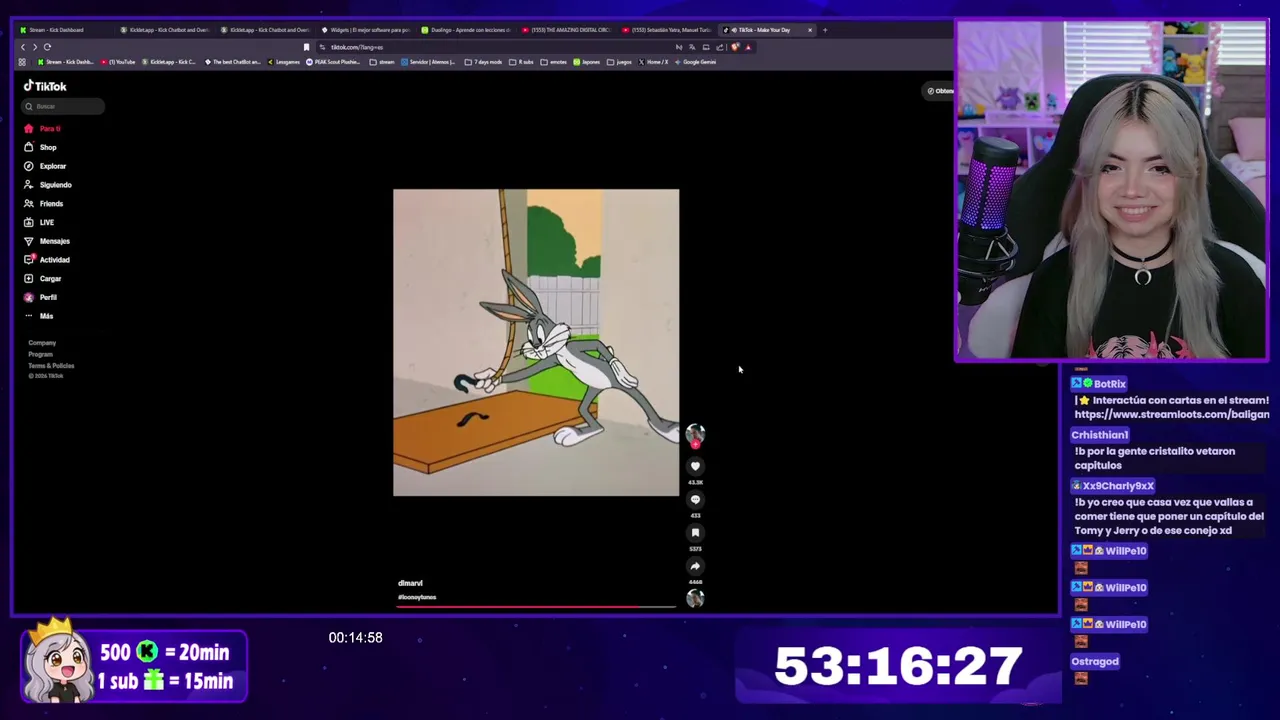Click Xx9Charly9xX username in chat
Screen dimensions: 1280x720
point(1118,486)
